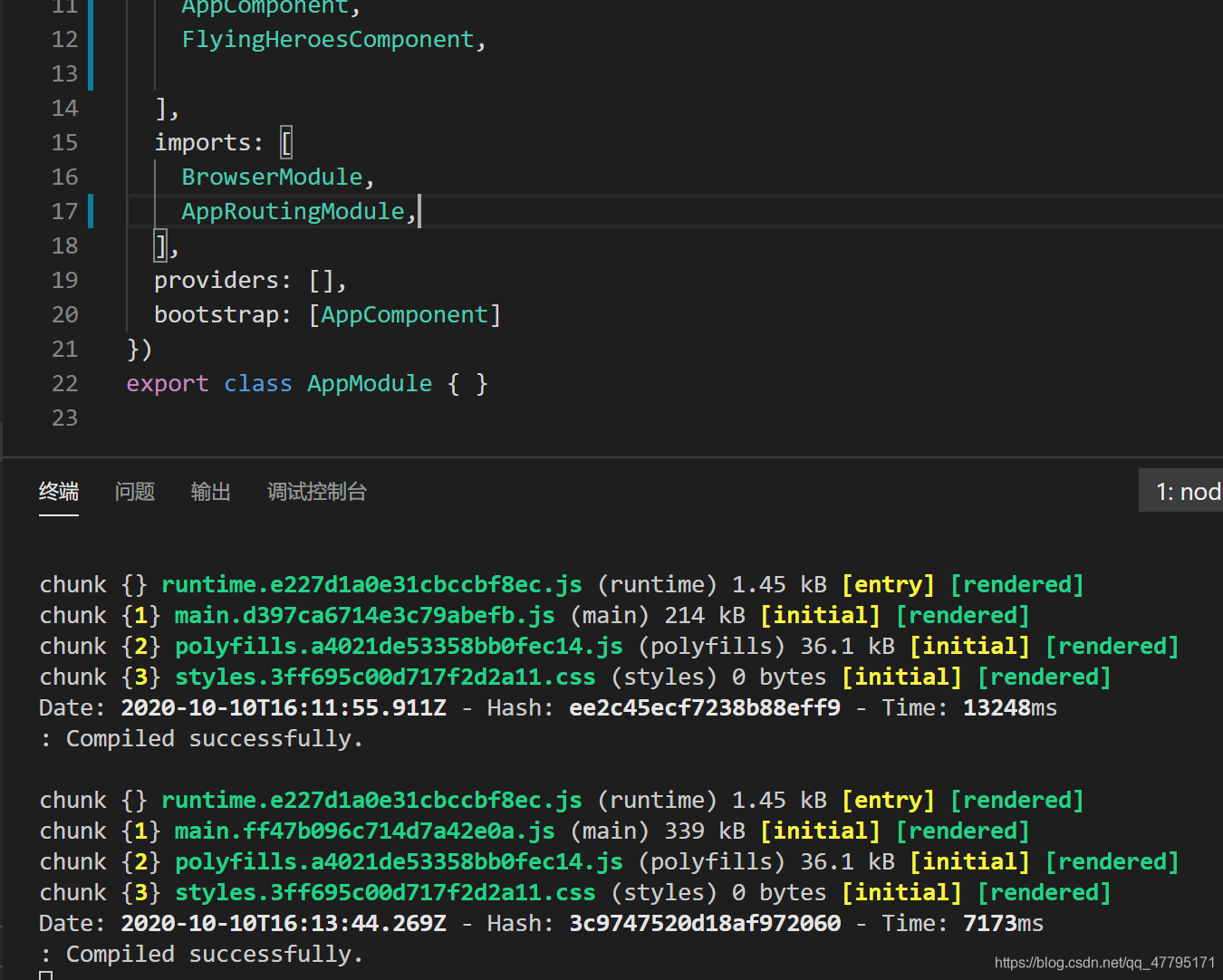Click the 'class' keyword on line 22

coord(258,383)
